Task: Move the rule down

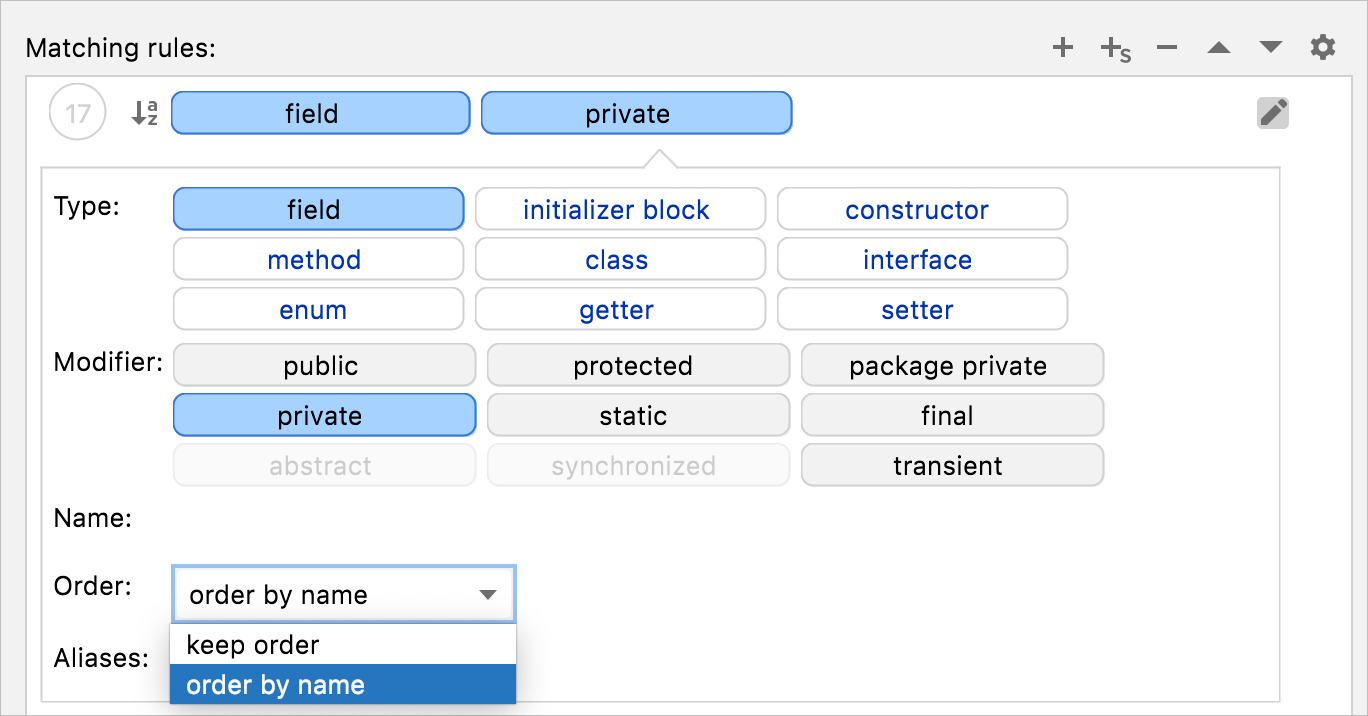Action: [x=1270, y=47]
